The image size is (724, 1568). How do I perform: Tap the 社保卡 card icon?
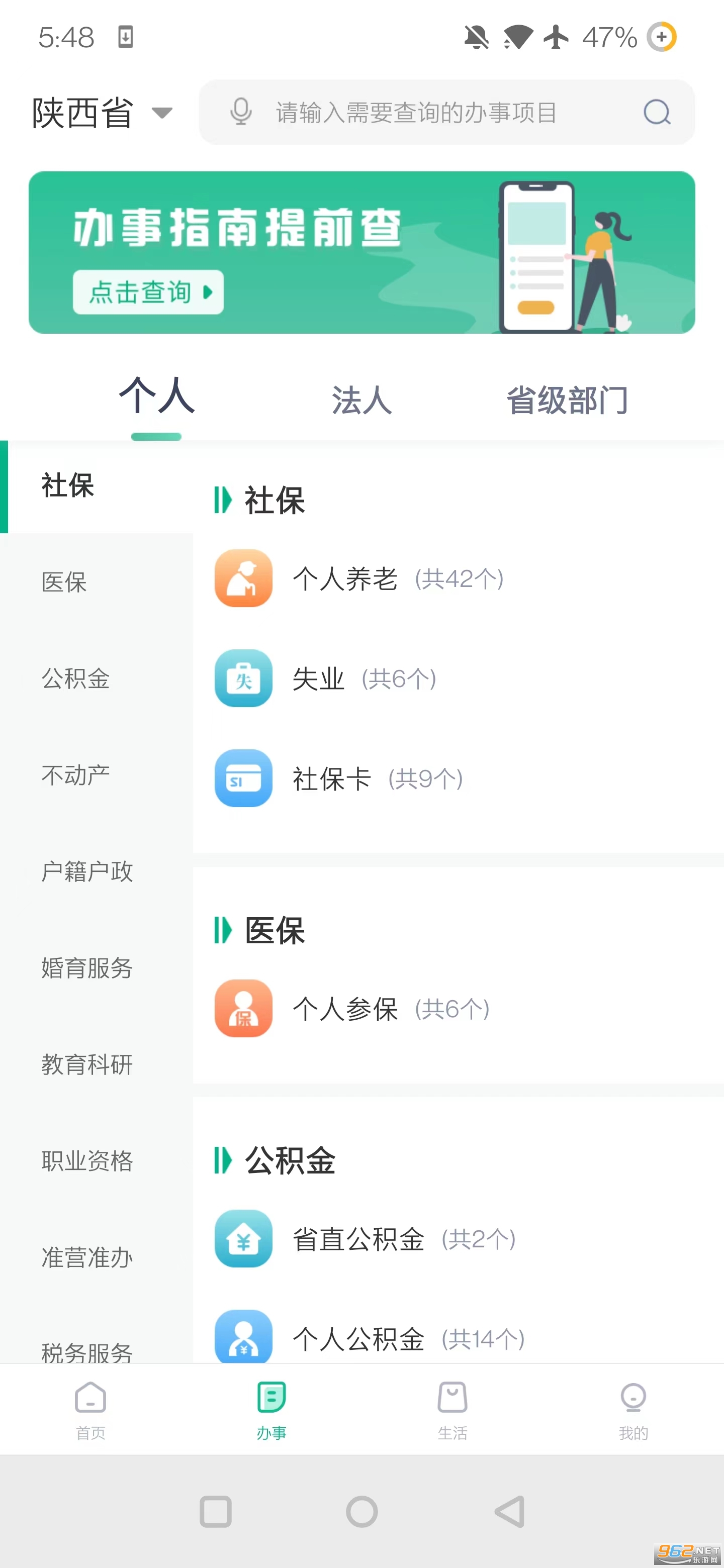pyautogui.click(x=243, y=778)
